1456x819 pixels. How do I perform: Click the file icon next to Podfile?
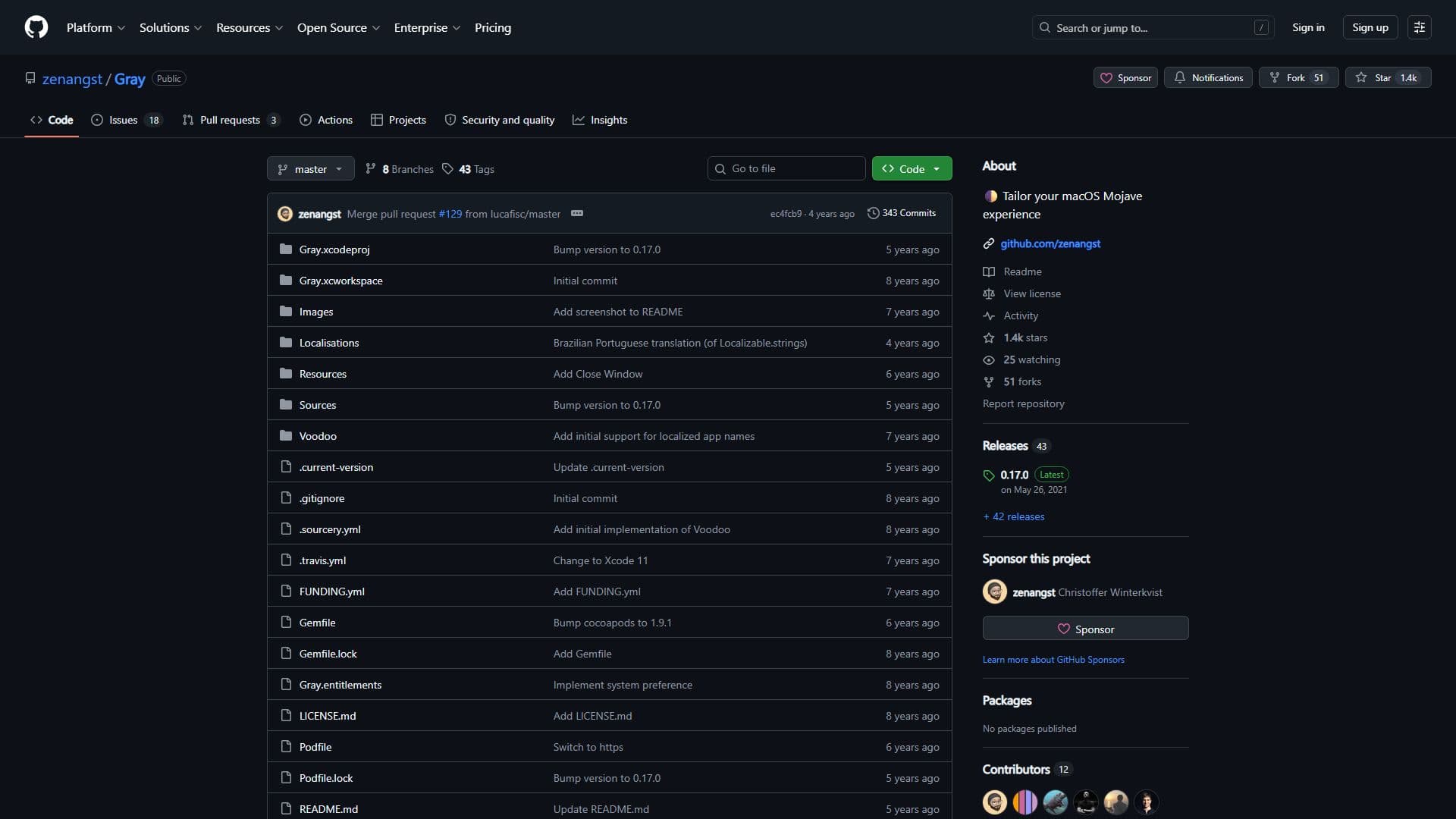[x=286, y=746]
